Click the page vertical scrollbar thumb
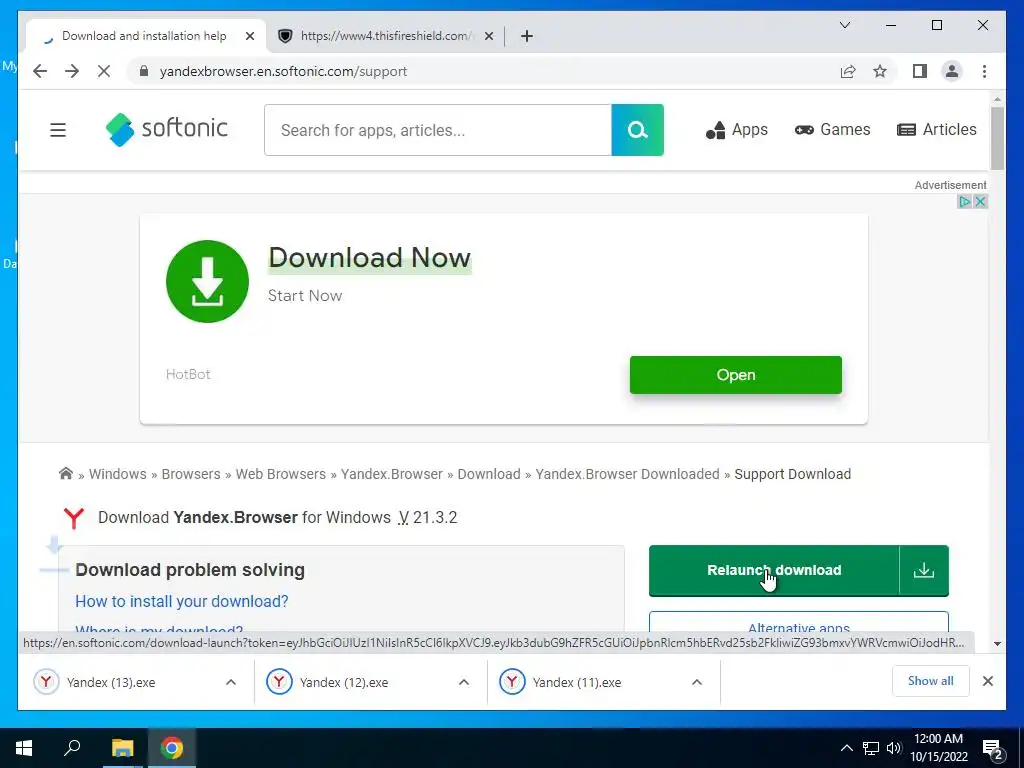Viewport: 1024px width, 768px height. (x=997, y=137)
